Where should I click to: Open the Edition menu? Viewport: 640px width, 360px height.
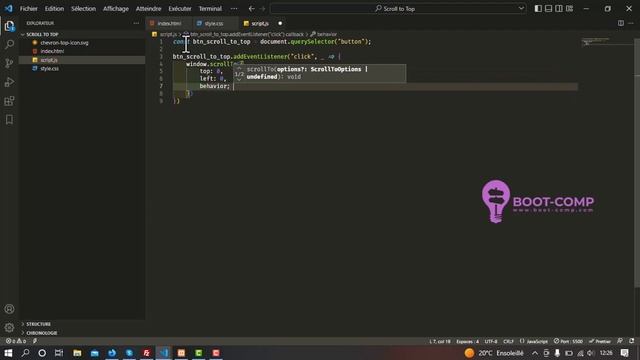pos(54,9)
